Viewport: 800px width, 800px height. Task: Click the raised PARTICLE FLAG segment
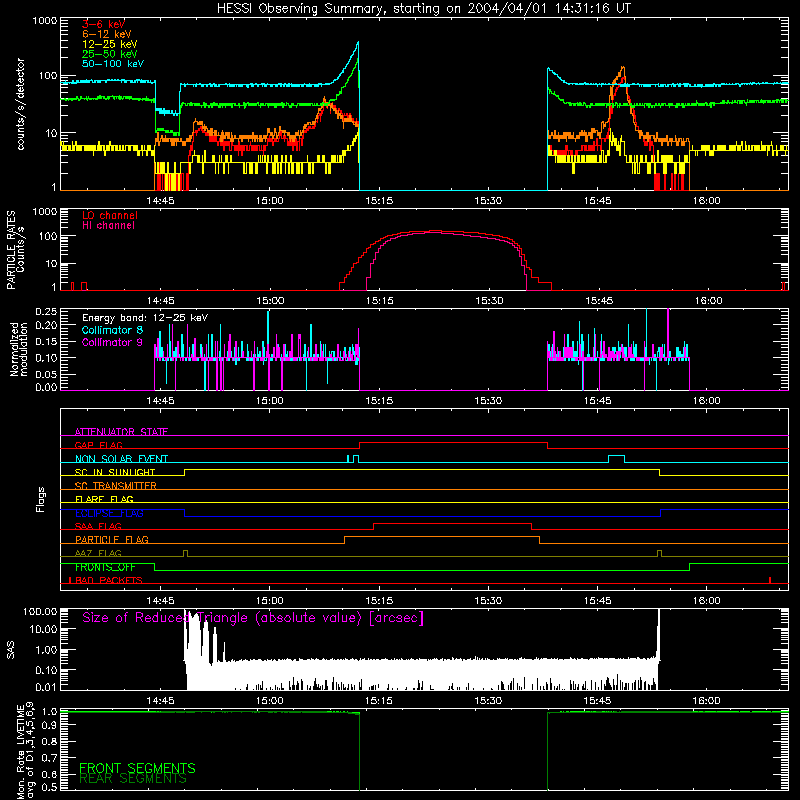pyautogui.click(x=442, y=537)
